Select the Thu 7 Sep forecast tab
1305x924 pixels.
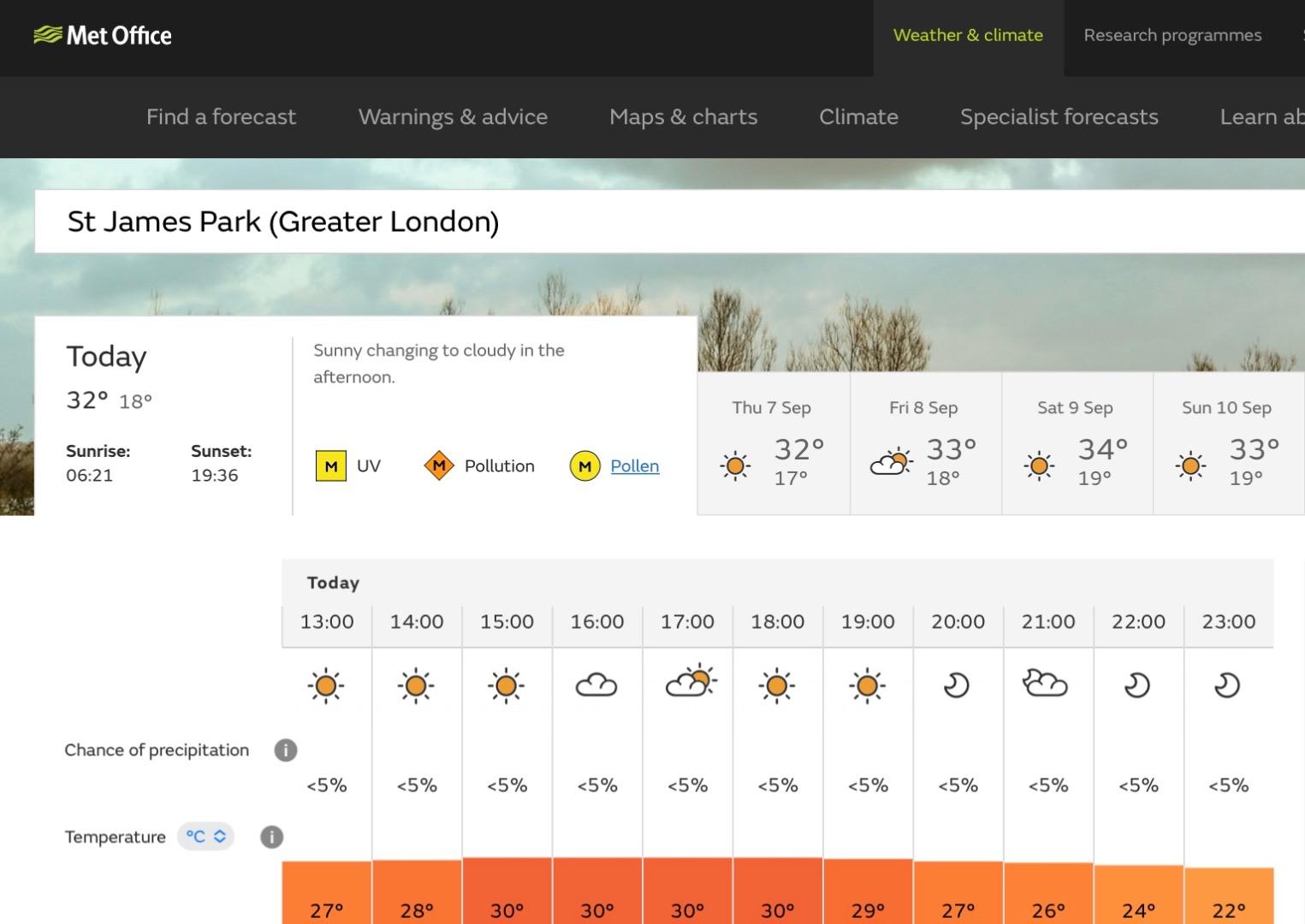click(774, 443)
